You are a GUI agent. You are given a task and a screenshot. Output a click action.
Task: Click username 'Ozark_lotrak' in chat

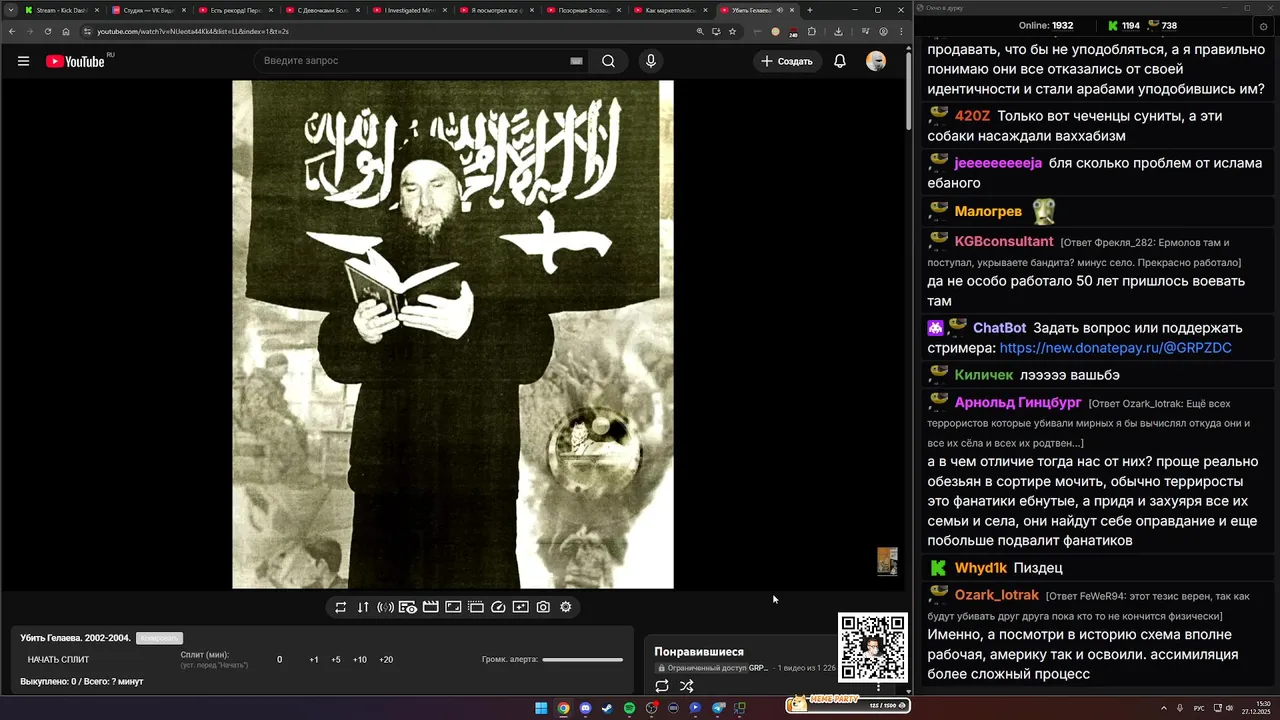(x=996, y=595)
